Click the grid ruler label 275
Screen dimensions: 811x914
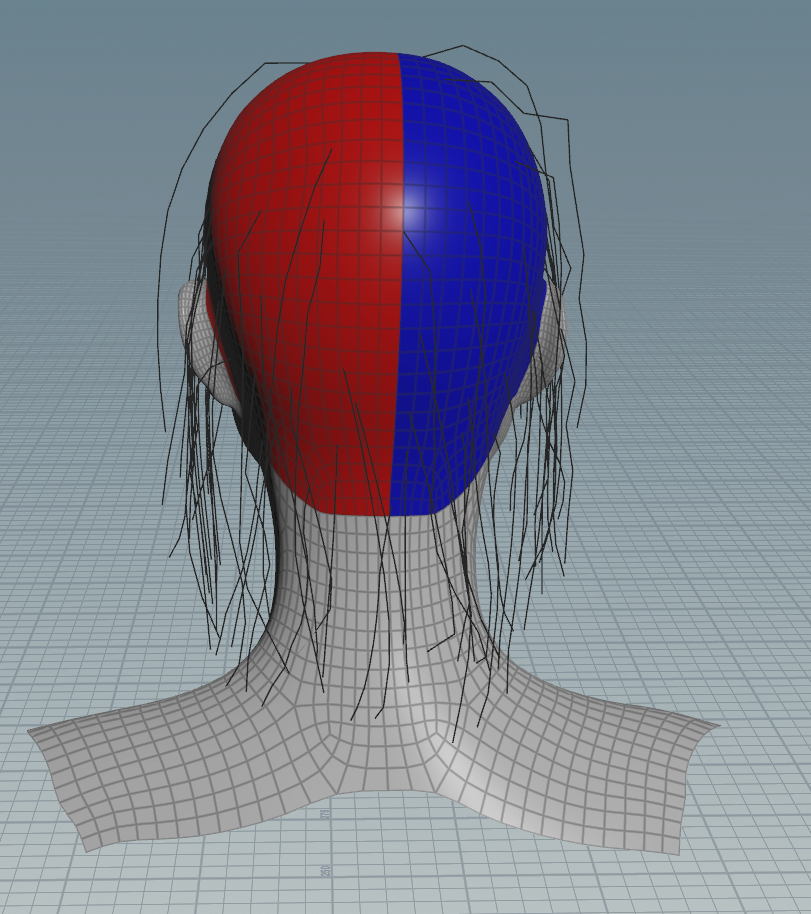tap(325, 813)
